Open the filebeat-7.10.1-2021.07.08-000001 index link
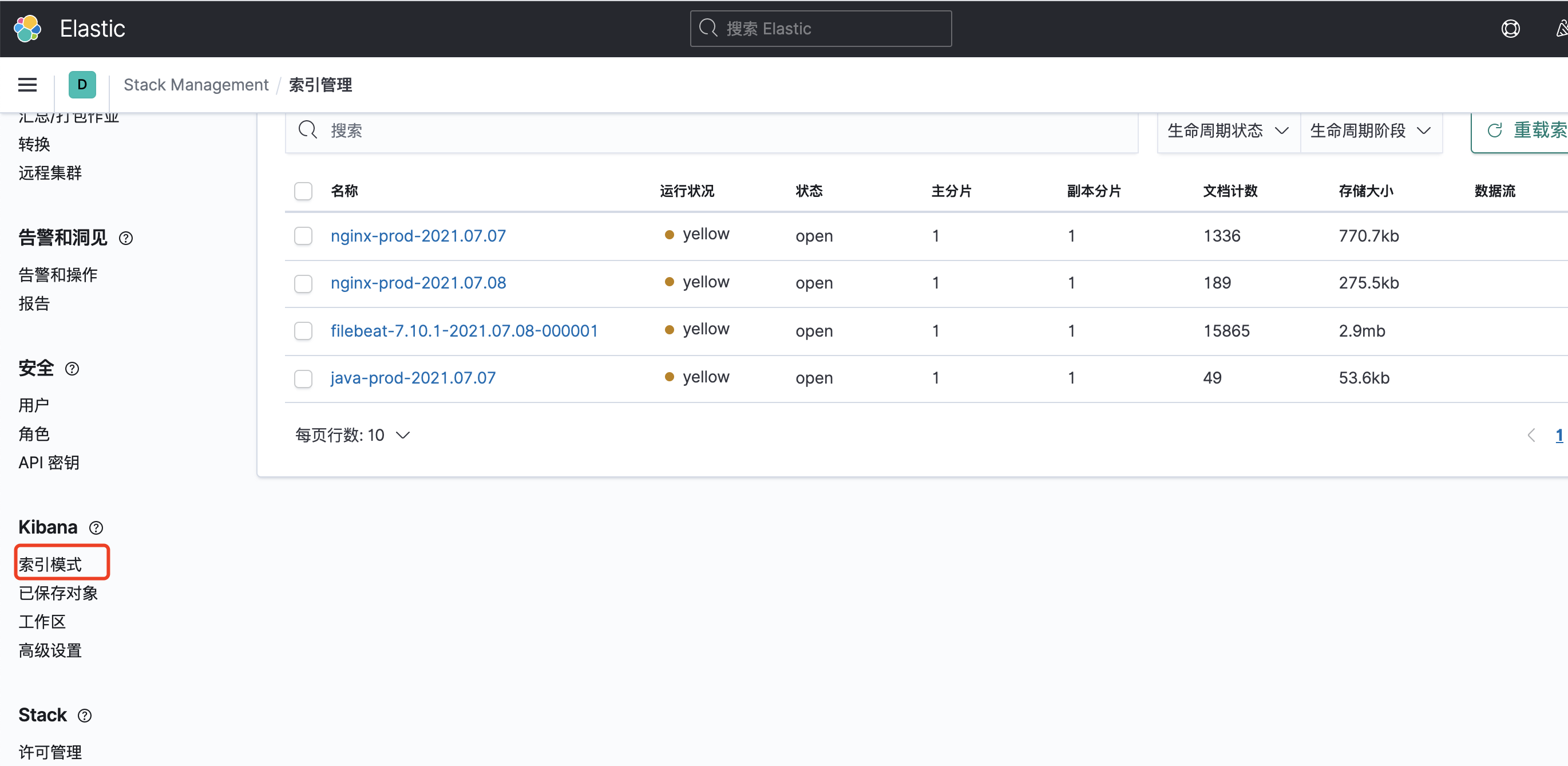Image resolution: width=1568 pixels, height=766 pixels. [x=464, y=331]
